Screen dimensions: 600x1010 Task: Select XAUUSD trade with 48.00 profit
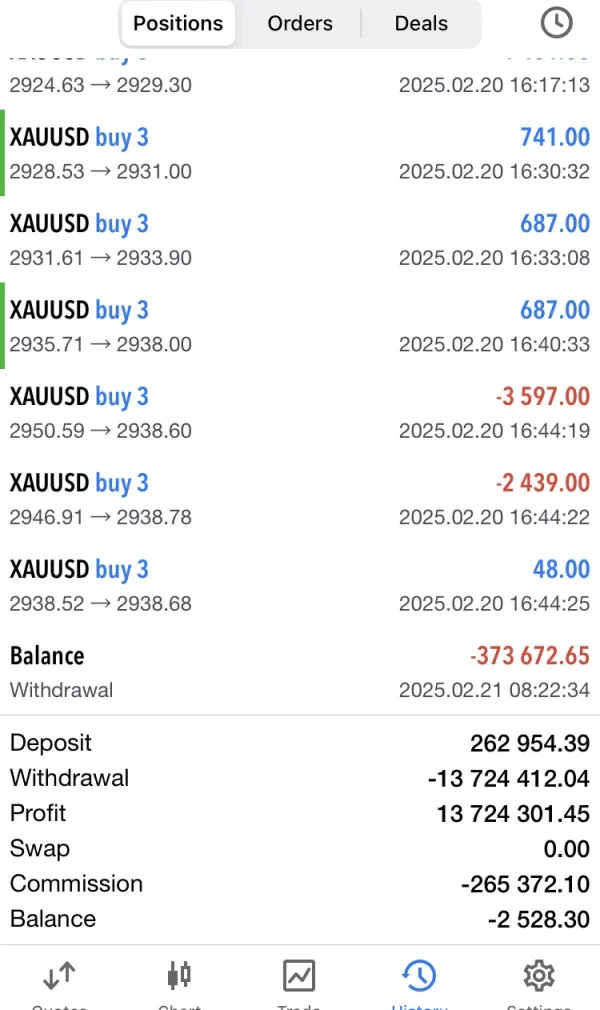(300, 585)
